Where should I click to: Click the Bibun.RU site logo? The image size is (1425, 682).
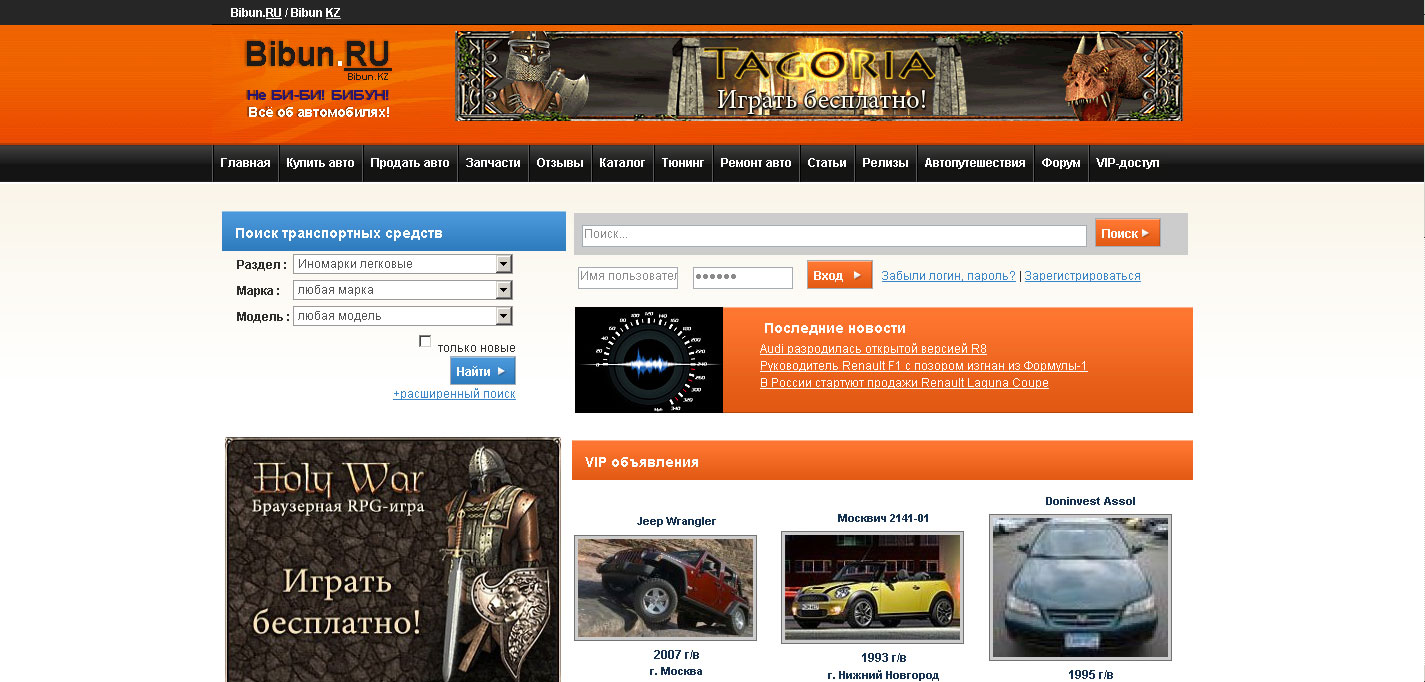pos(318,54)
